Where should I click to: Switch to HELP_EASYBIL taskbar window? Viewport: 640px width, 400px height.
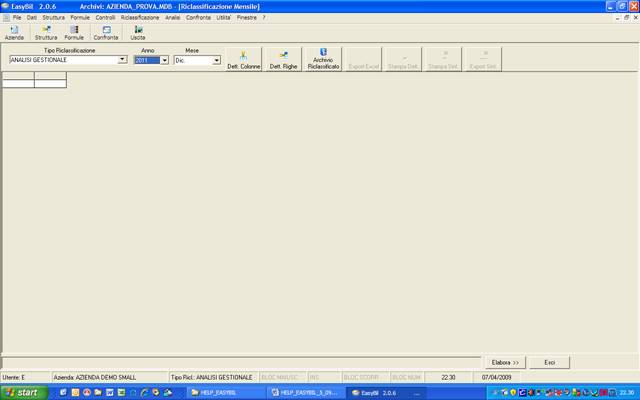[x=227, y=393]
